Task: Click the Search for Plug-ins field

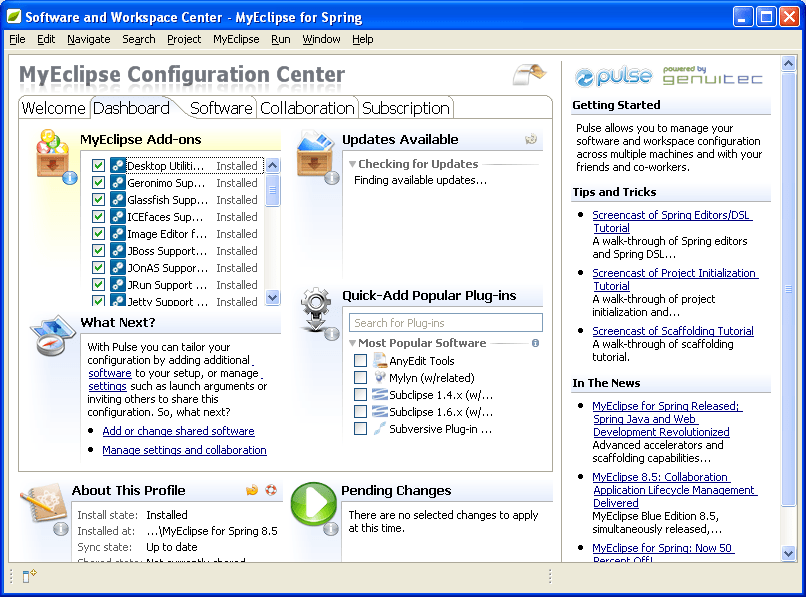Action: 446,322
